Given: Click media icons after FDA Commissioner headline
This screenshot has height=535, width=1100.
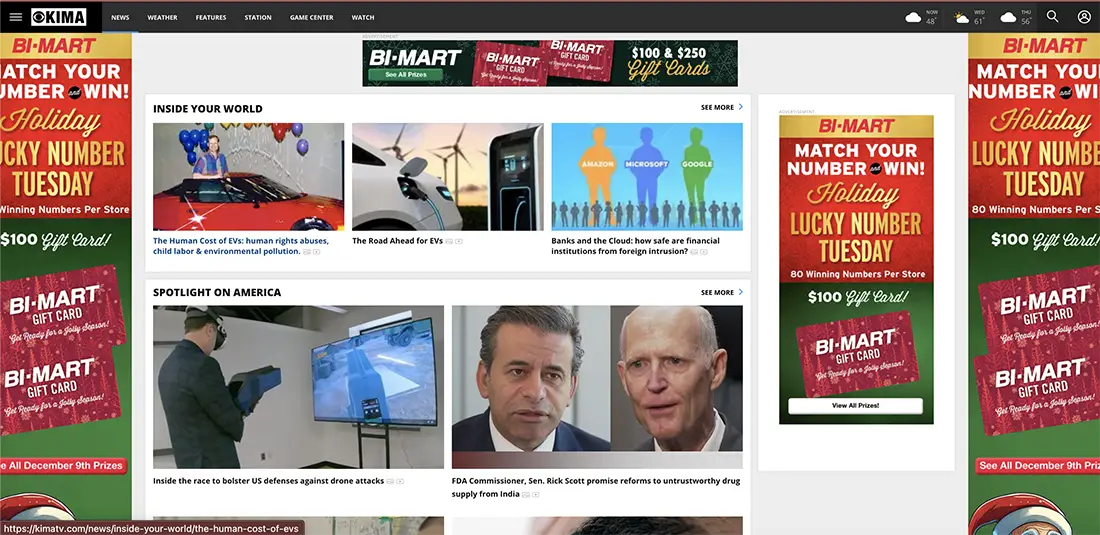Looking at the screenshot, I should click(x=531, y=495).
